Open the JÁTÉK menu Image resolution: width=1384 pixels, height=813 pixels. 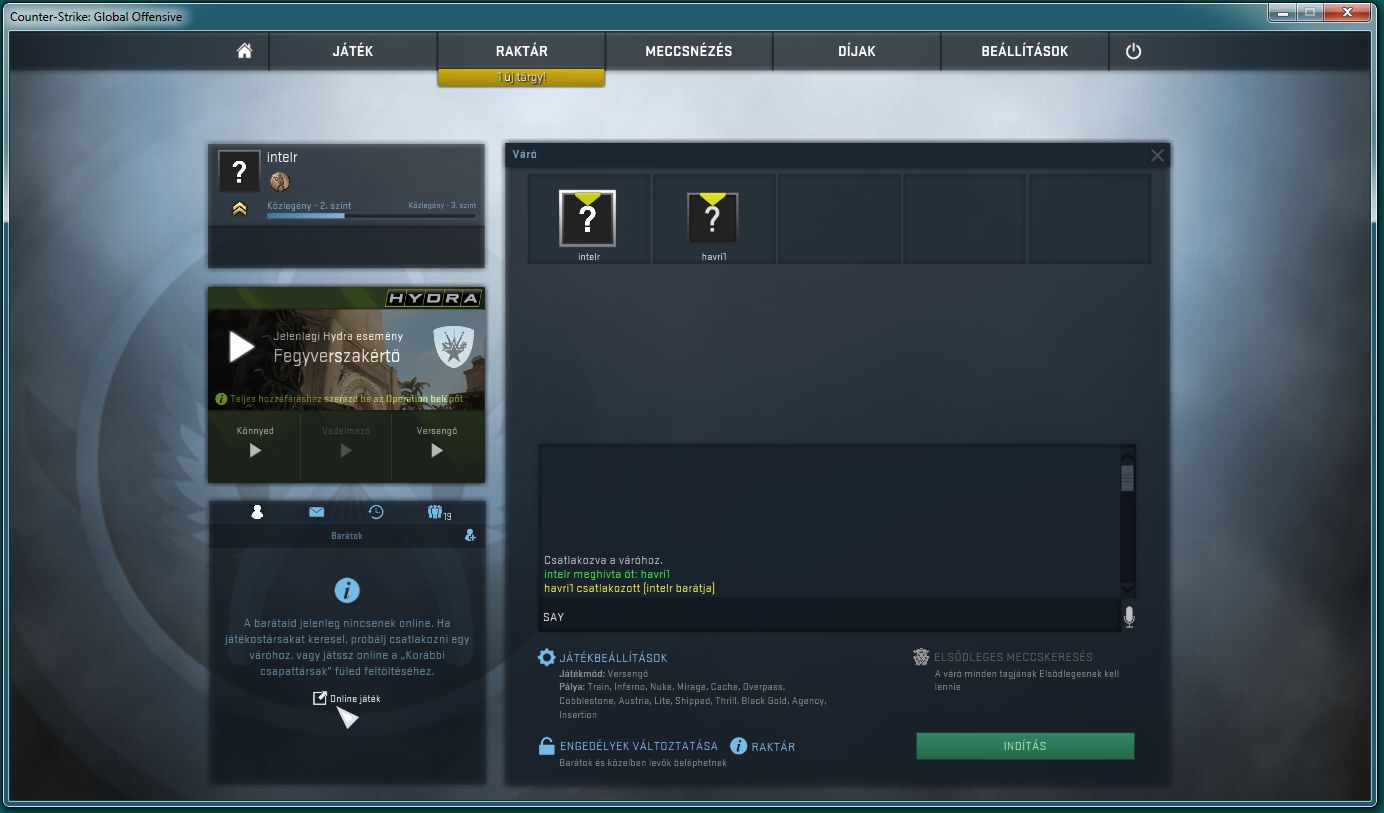[x=353, y=51]
